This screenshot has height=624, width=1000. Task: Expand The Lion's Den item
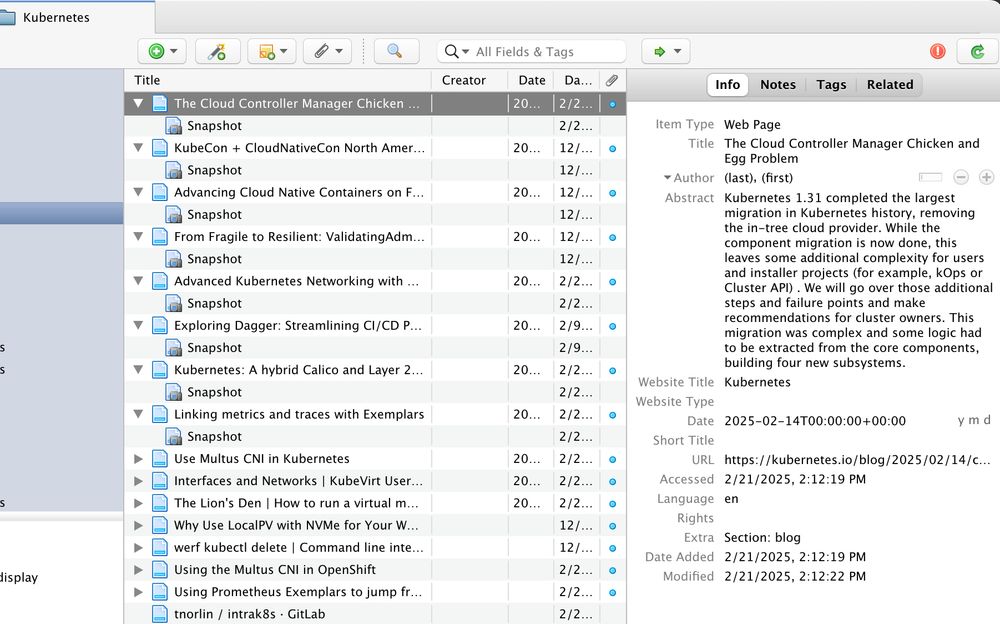click(138, 503)
